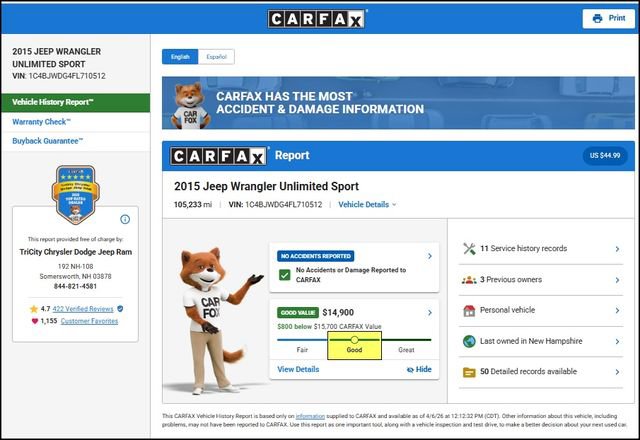The image size is (640, 440).
Task: Select the English language option
Action: tap(180, 57)
